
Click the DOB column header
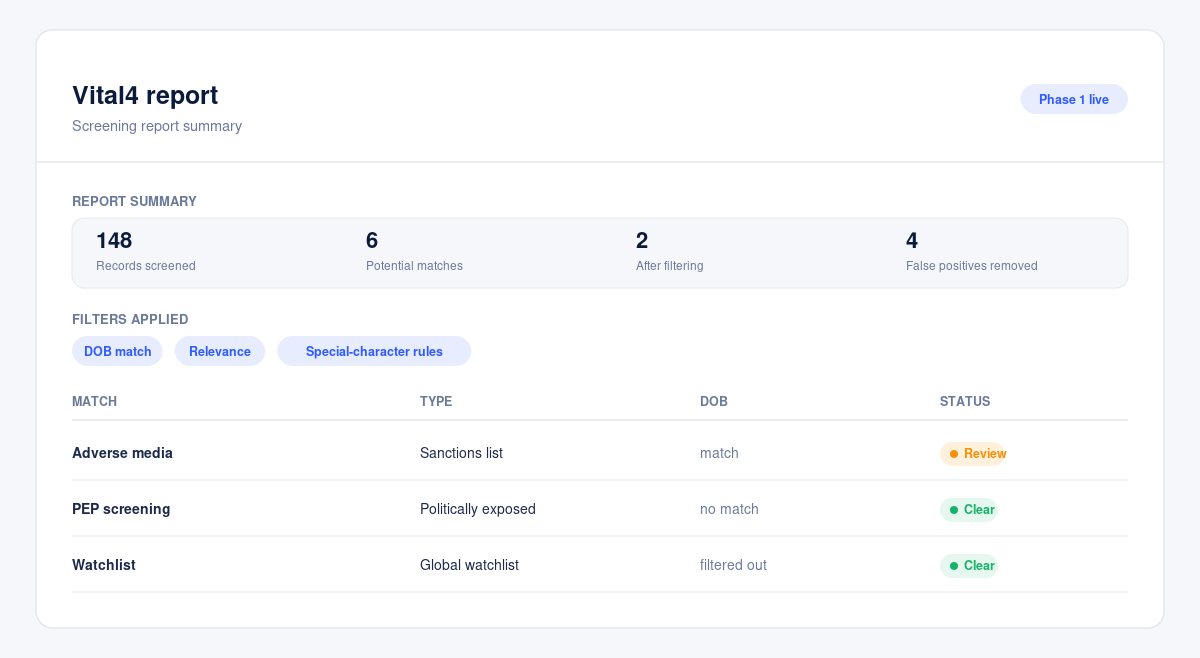pyautogui.click(x=714, y=401)
